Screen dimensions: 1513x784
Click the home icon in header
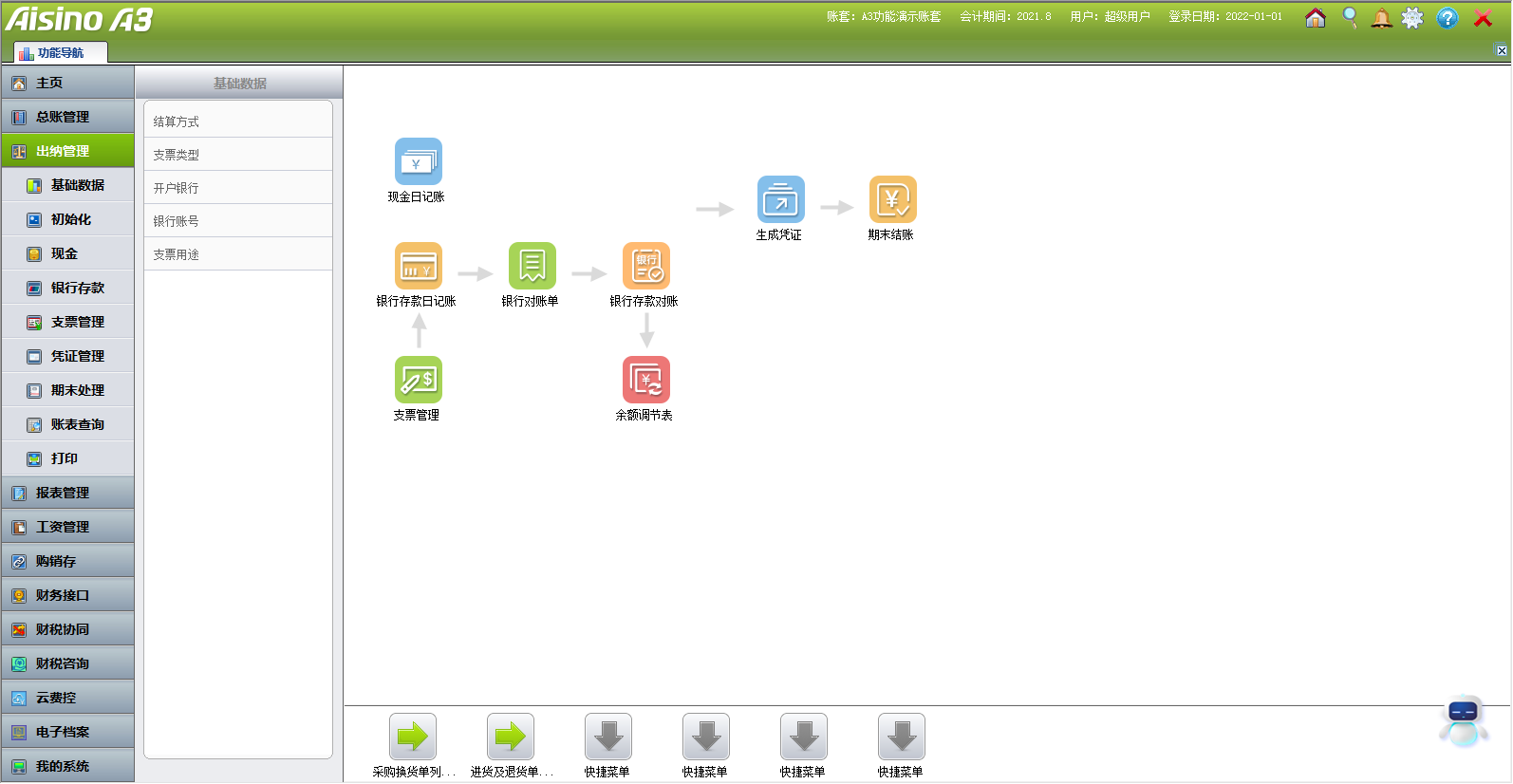click(x=1315, y=18)
